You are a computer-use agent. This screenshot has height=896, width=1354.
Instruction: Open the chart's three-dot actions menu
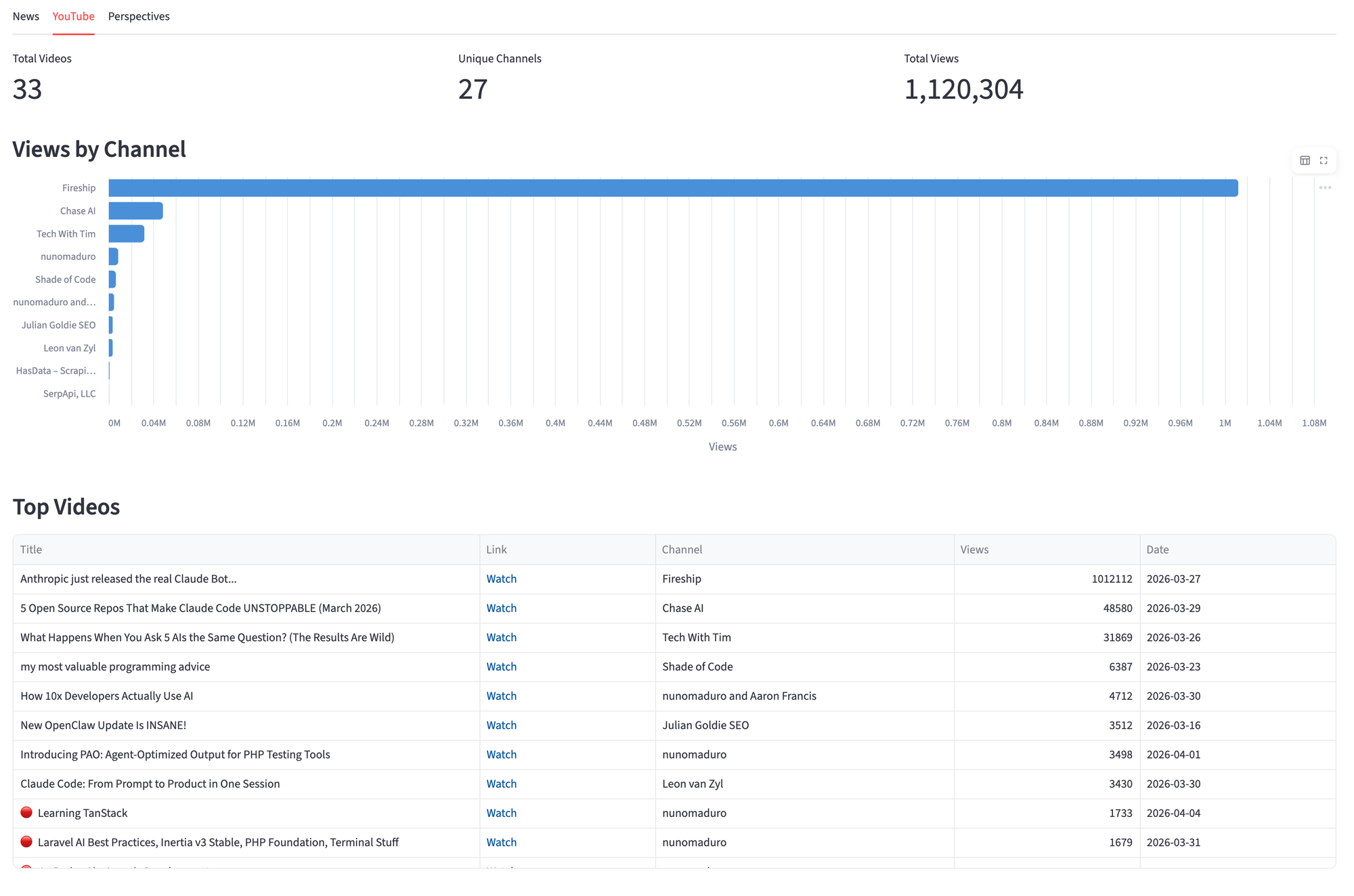point(1325,188)
